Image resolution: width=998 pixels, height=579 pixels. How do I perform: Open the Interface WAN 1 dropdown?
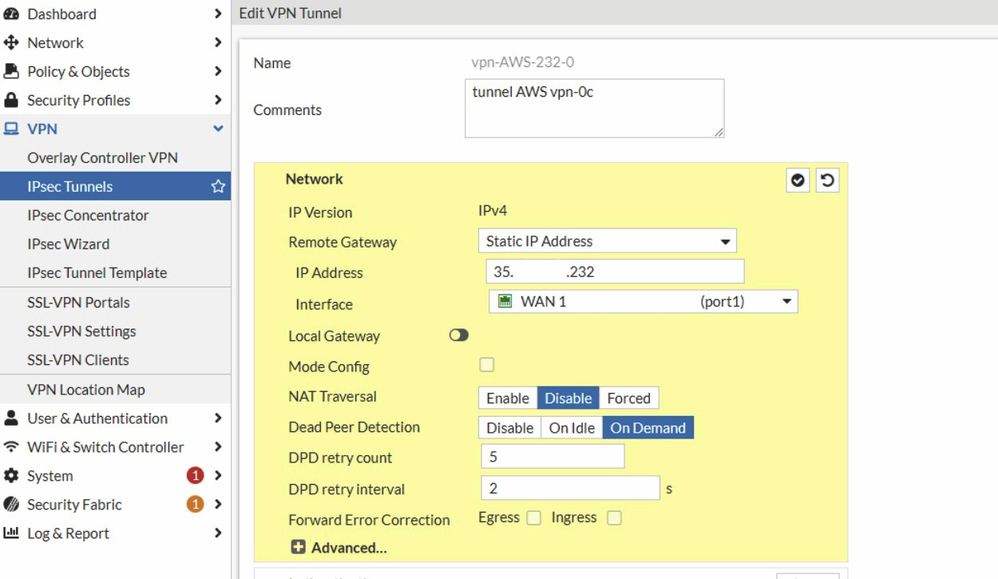point(643,302)
